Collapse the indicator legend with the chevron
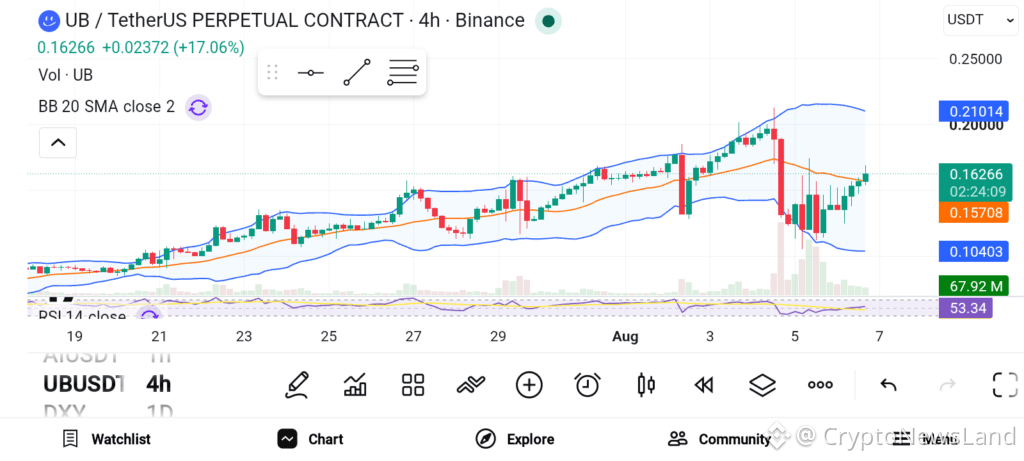Image resolution: width=1024 pixels, height=461 pixels. [x=58, y=142]
